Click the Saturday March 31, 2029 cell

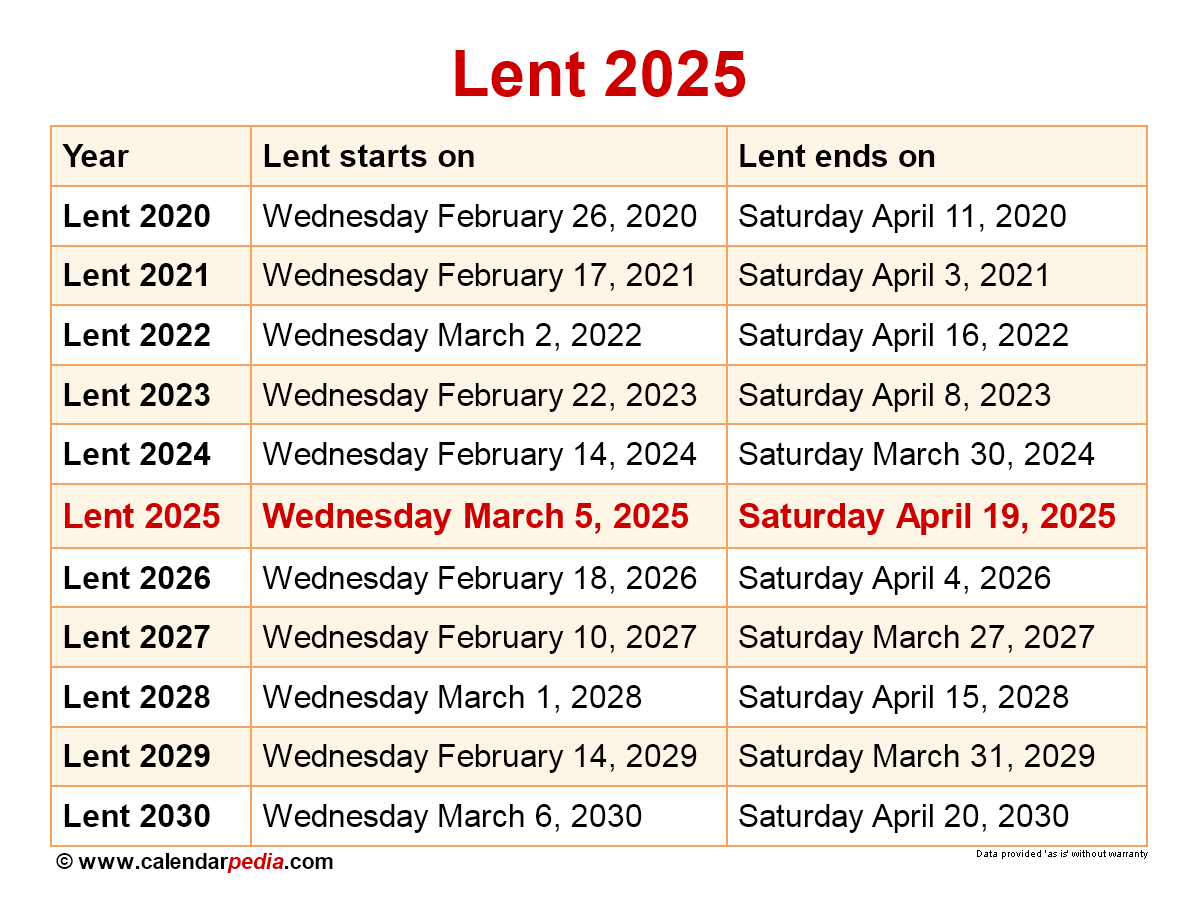click(x=916, y=756)
